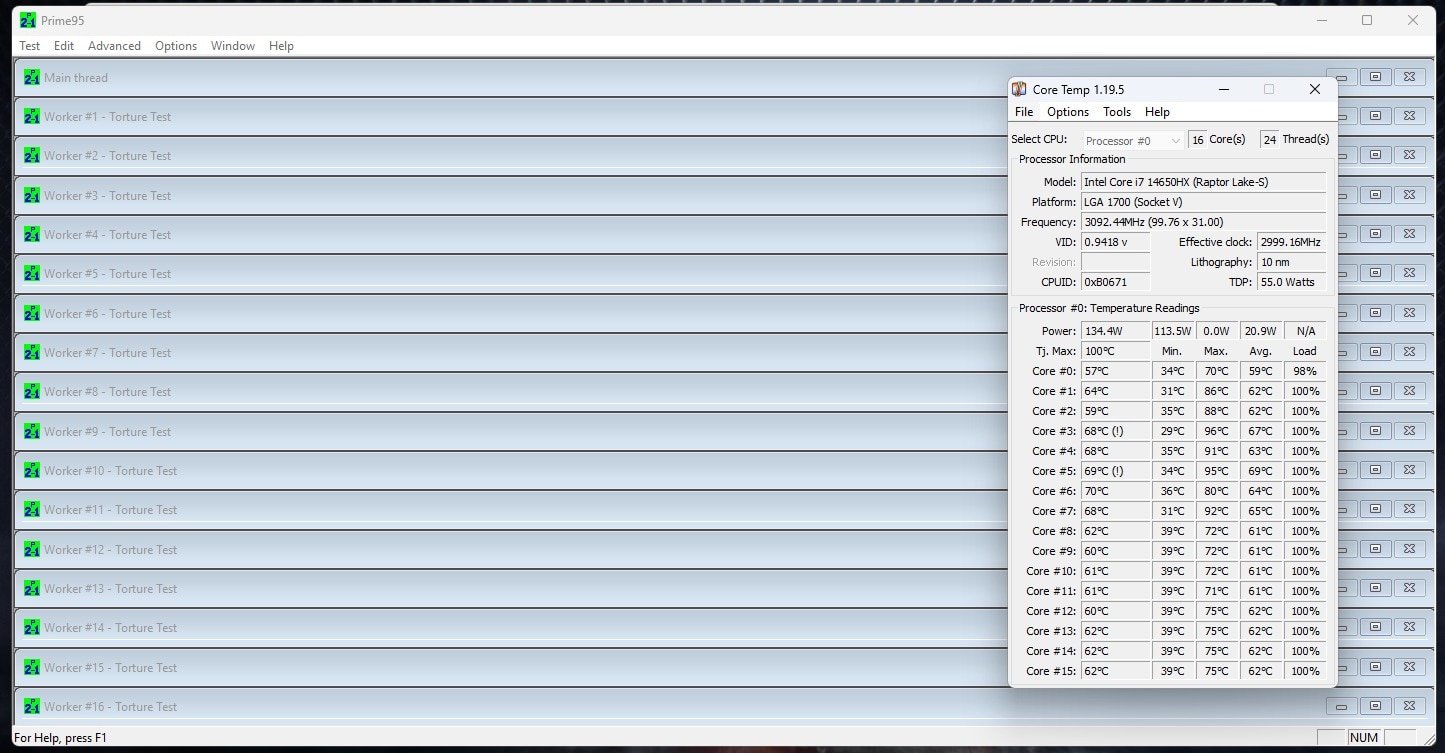Click the Prime95 title bar icon
The width and height of the screenshot is (1445, 753).
click(28, 20)
